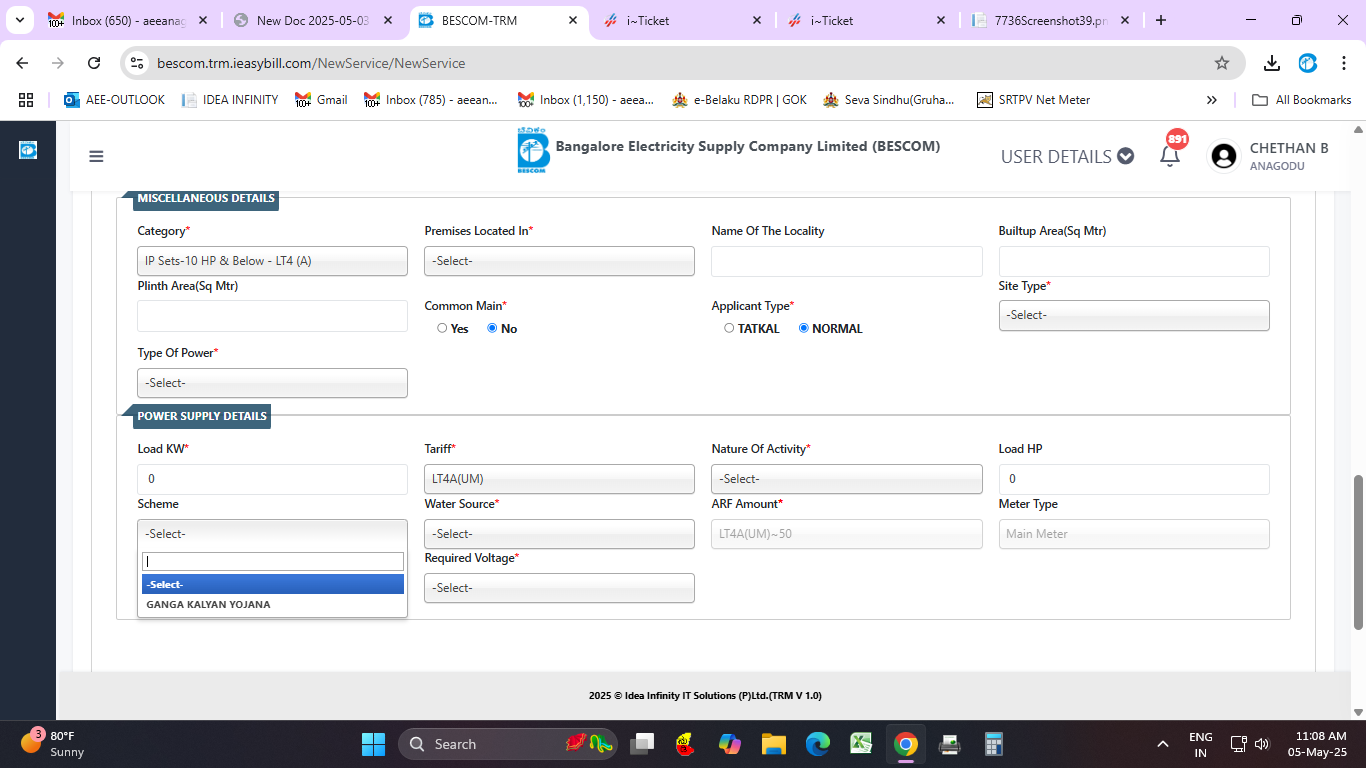Open File Explorer from taskbar
Image resolution: width=1366 pixels, height=768 pixels.
click(773, 744)
